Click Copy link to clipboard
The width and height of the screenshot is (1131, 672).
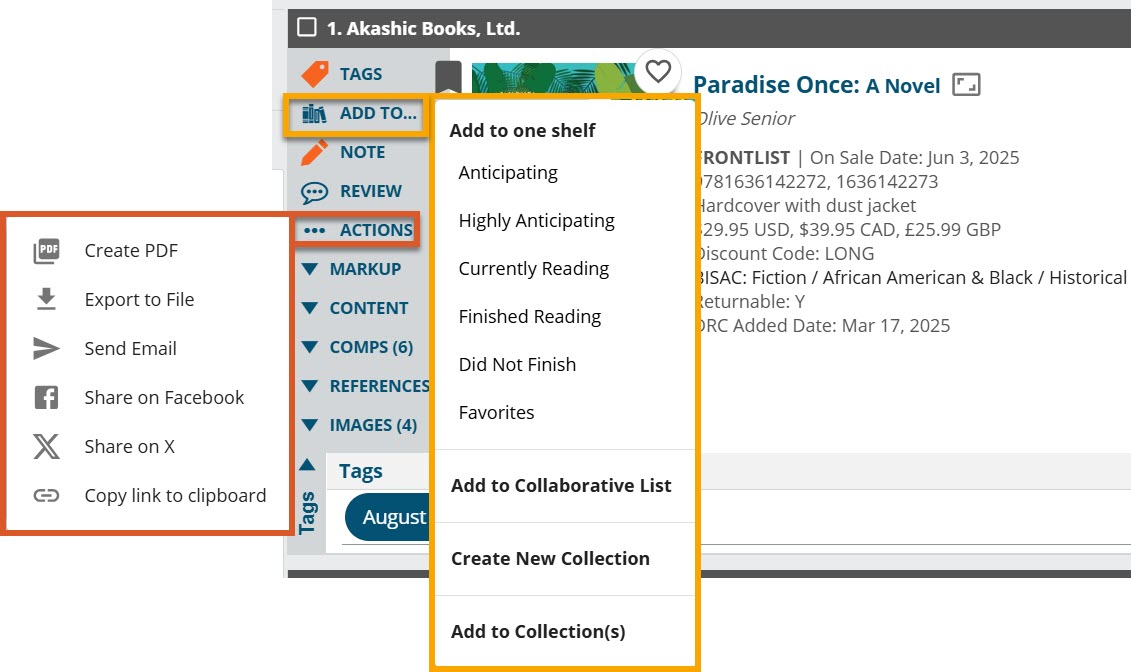[175, 496]
